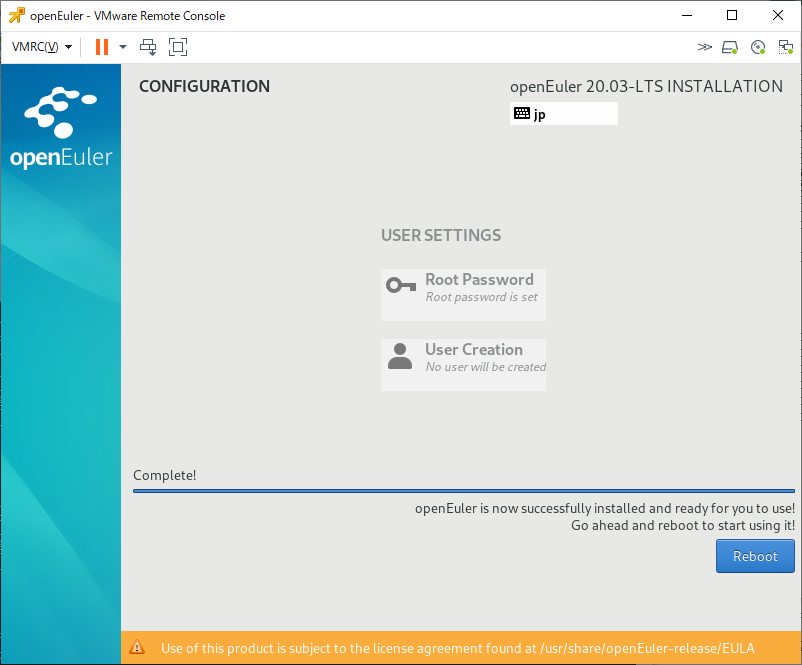Viewport: 802px width, 665px height.
Task: Click the VMware Remote Console title icon
Action: click(16, 16)
